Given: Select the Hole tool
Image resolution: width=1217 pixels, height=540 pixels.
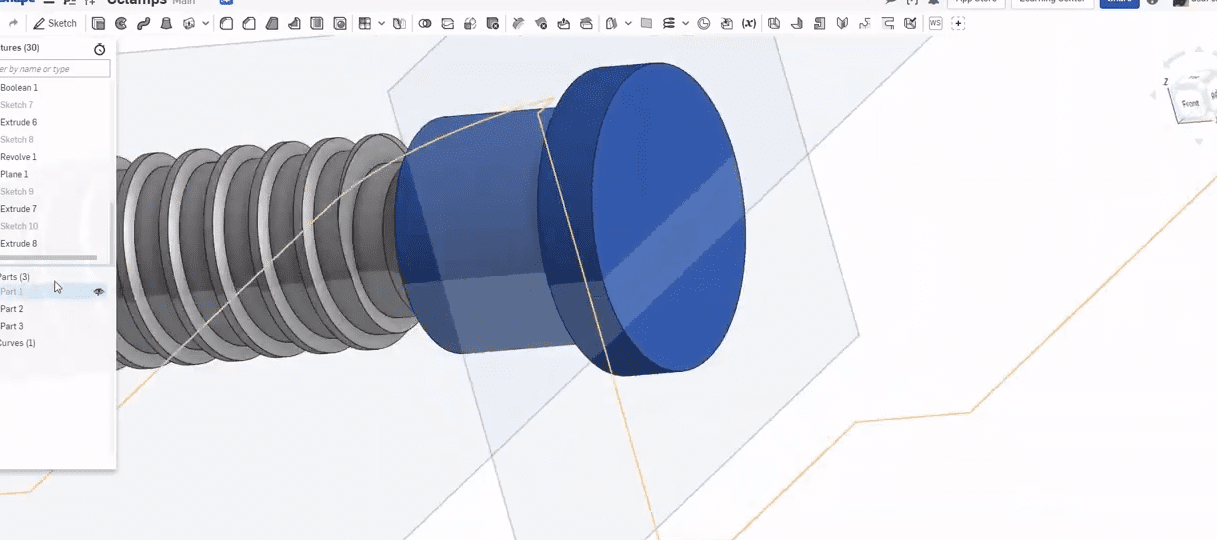Looking at the screenshot, I should point(340,23).
